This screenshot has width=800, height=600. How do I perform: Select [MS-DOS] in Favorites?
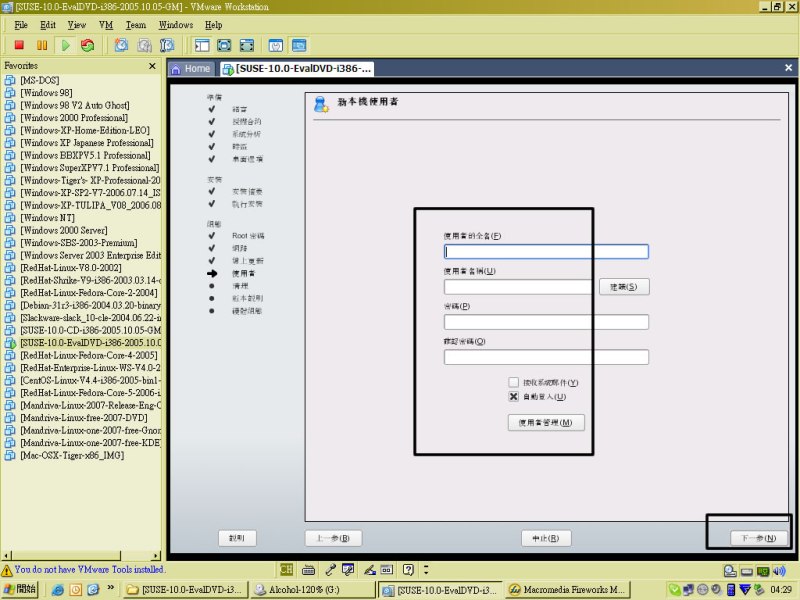[39, 80]
